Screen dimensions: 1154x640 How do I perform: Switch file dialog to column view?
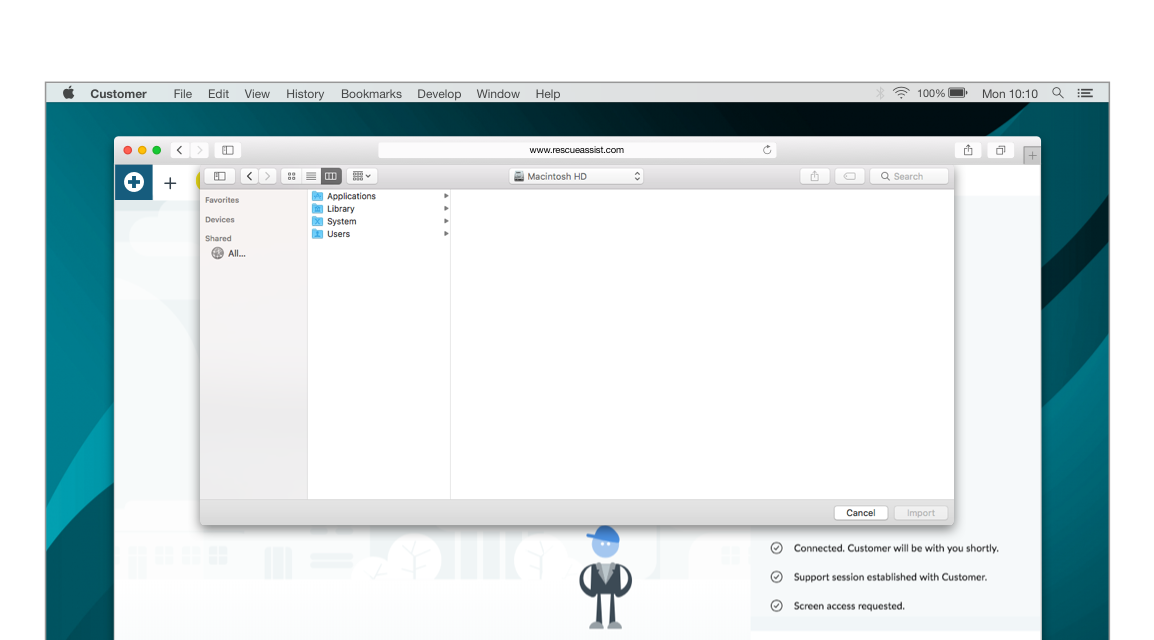point(331,177)
